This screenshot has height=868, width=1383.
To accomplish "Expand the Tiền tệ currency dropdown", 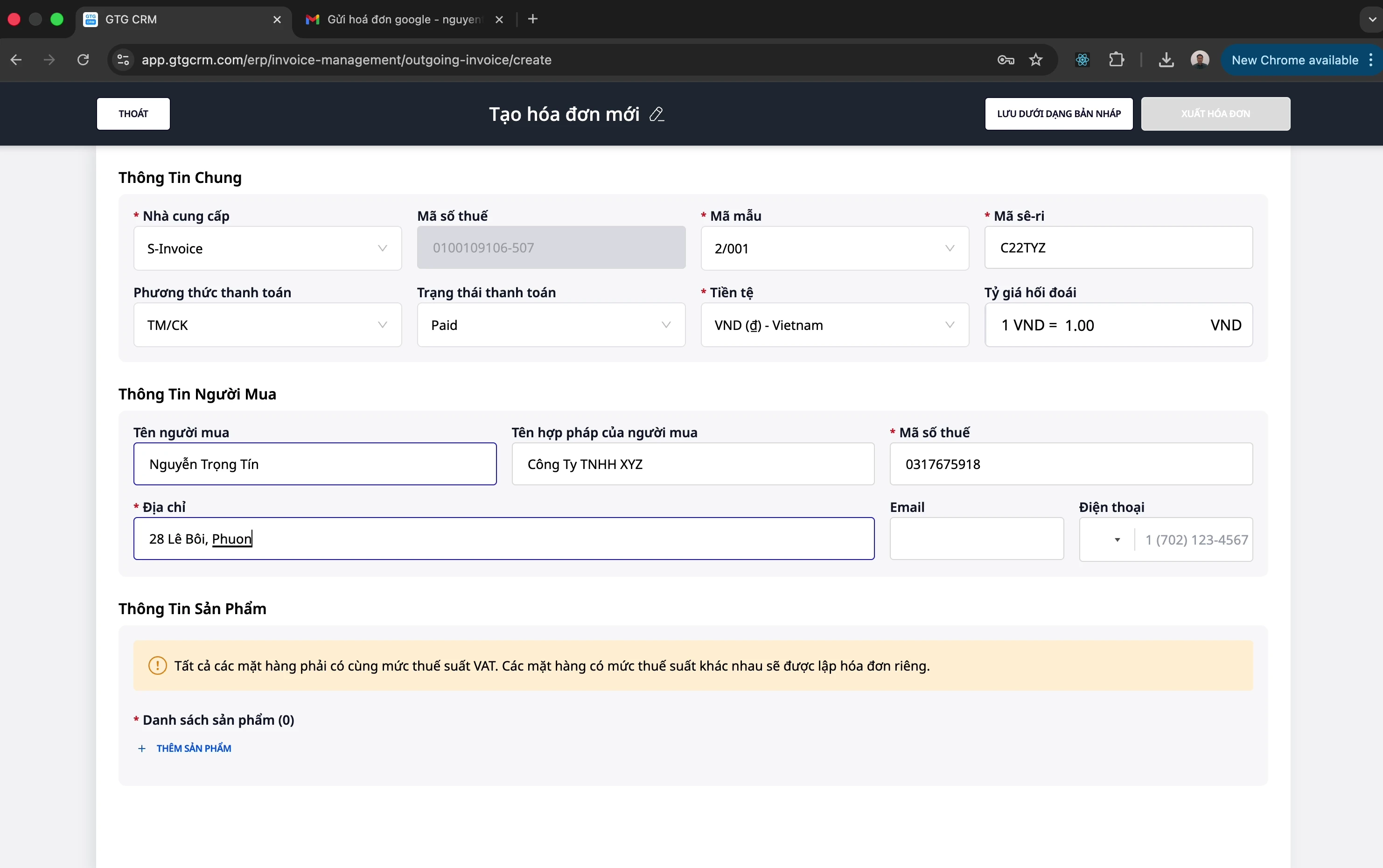I will click(834, 325).
